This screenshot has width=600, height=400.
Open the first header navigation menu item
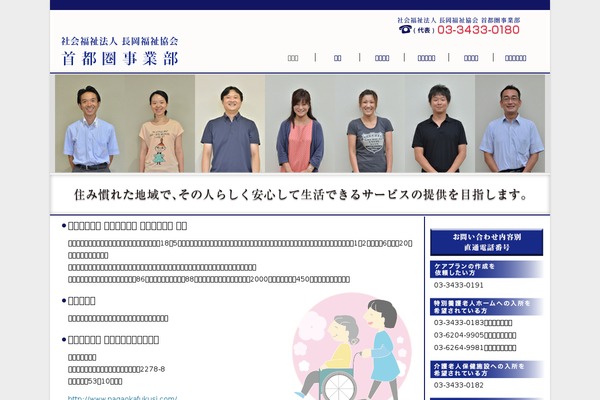click(293, 58)
